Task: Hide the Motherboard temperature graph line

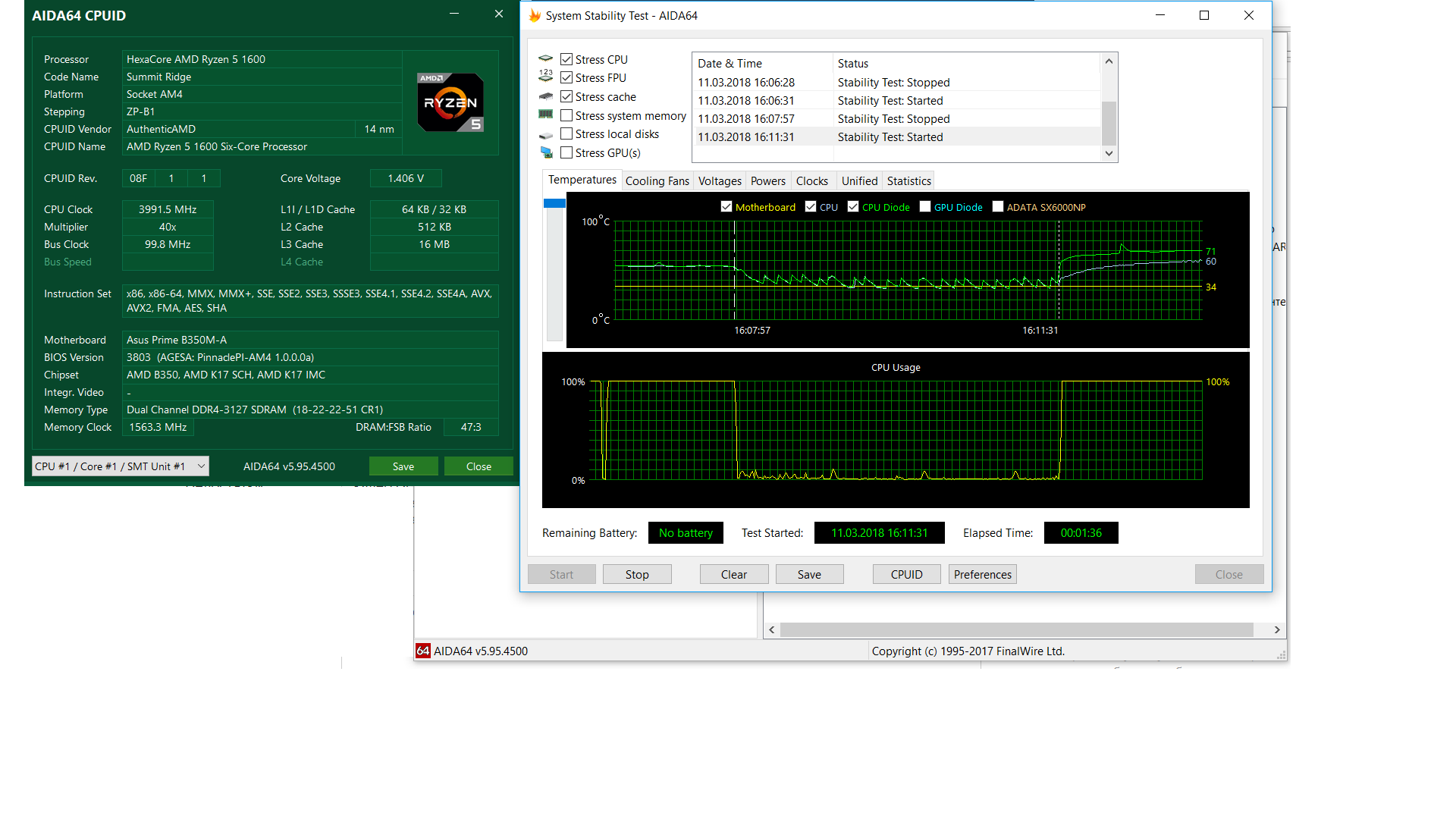Action: click(726, 206)
